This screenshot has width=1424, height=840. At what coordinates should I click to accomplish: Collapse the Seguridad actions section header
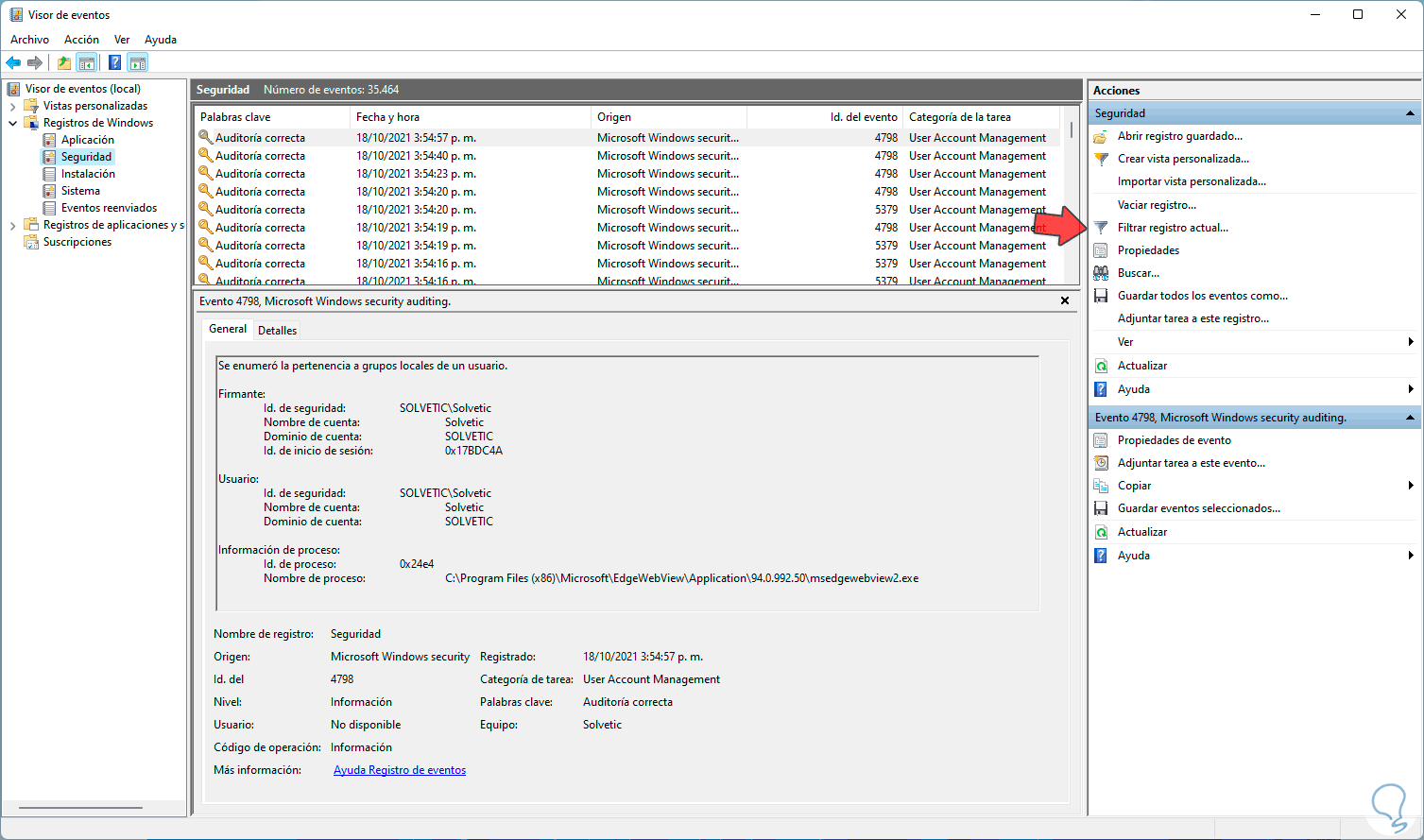(x=1410, y=113)
